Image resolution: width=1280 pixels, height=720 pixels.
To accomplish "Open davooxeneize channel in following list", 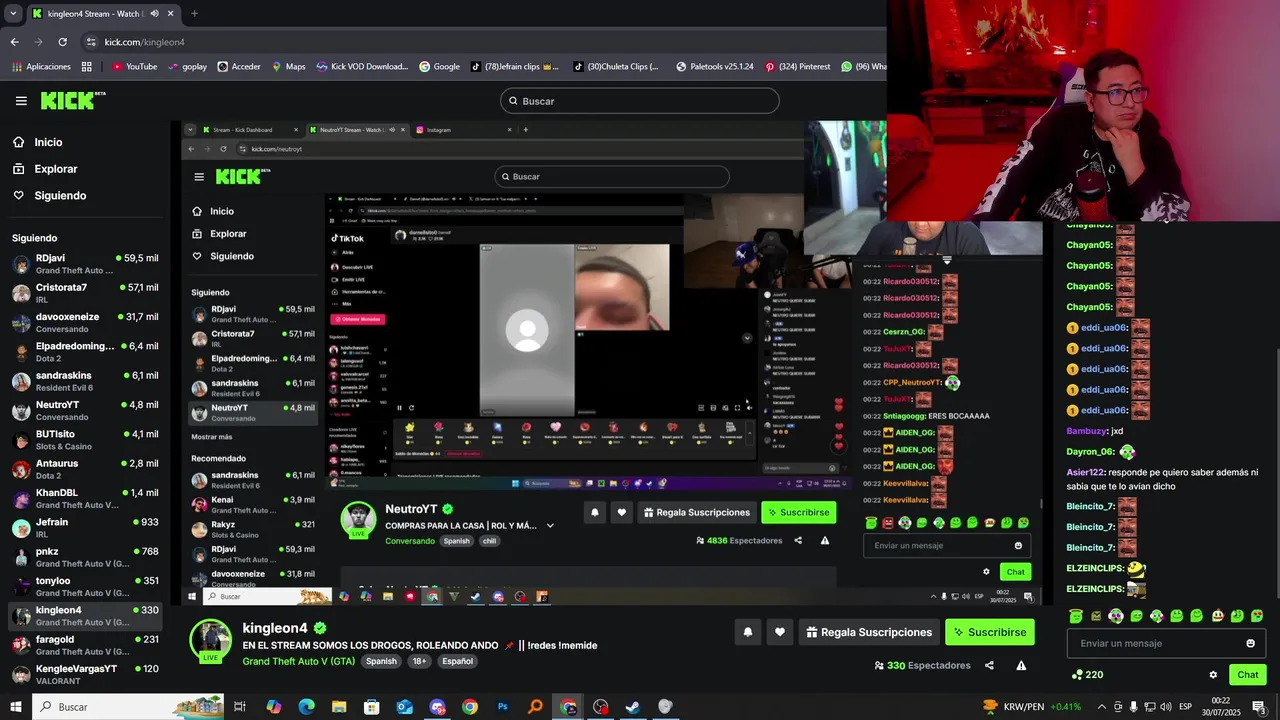I will point(85,322).
